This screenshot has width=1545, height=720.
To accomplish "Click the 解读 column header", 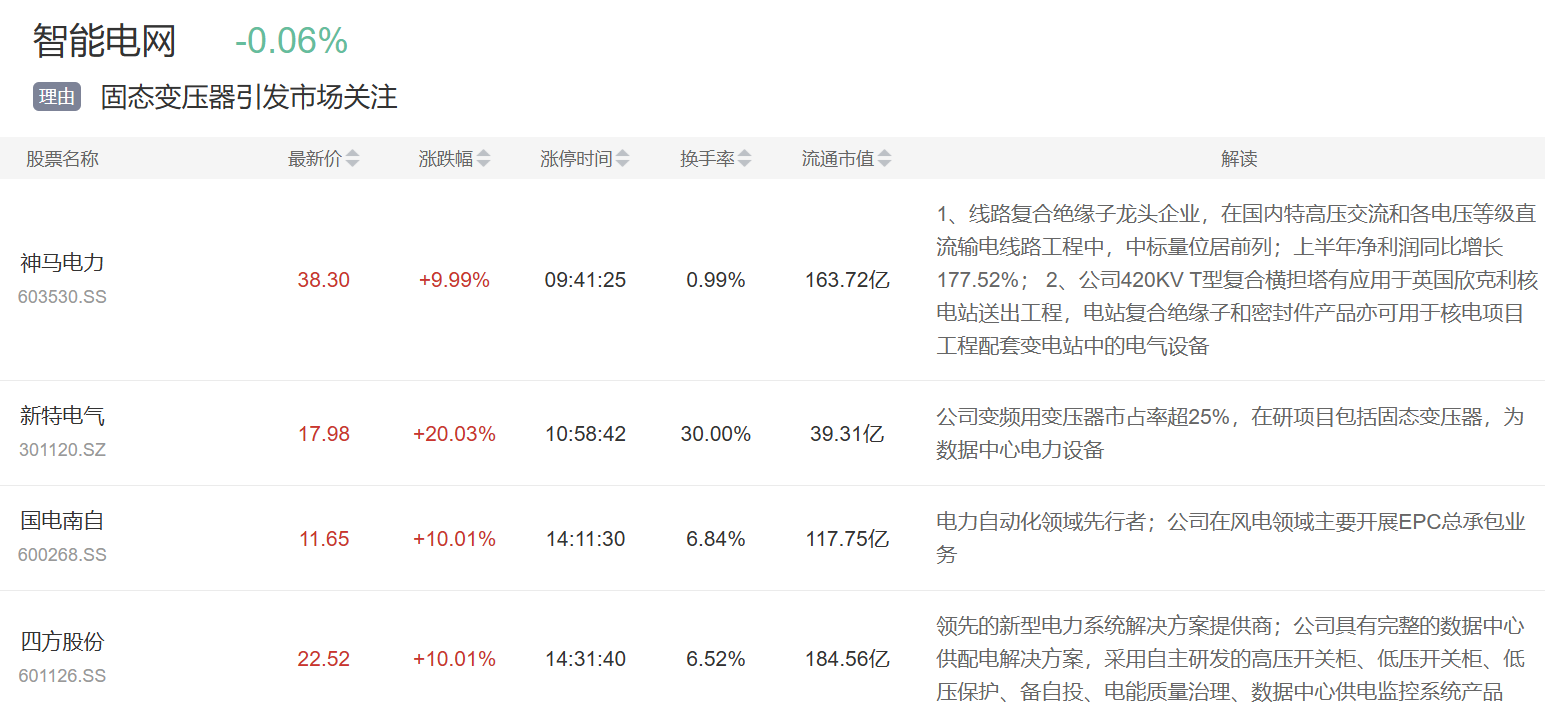I will click(1239, 159).
